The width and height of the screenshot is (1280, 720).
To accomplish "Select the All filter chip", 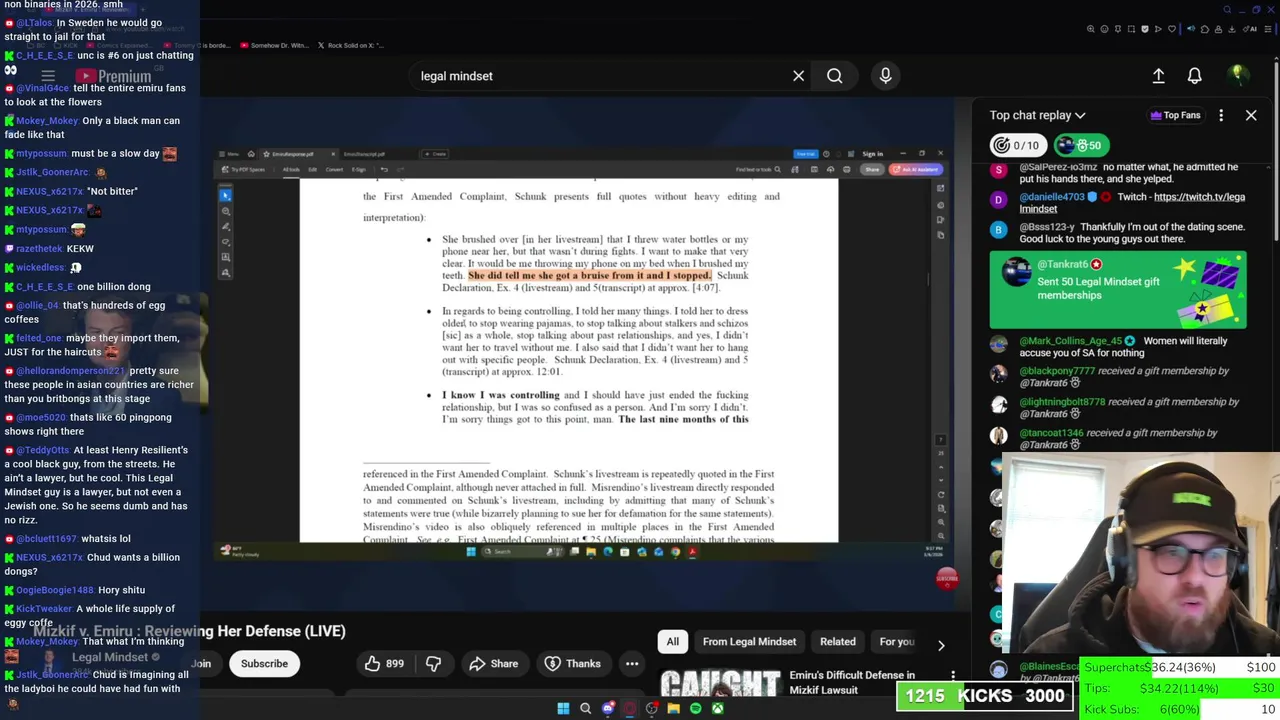I will (673, 642).
